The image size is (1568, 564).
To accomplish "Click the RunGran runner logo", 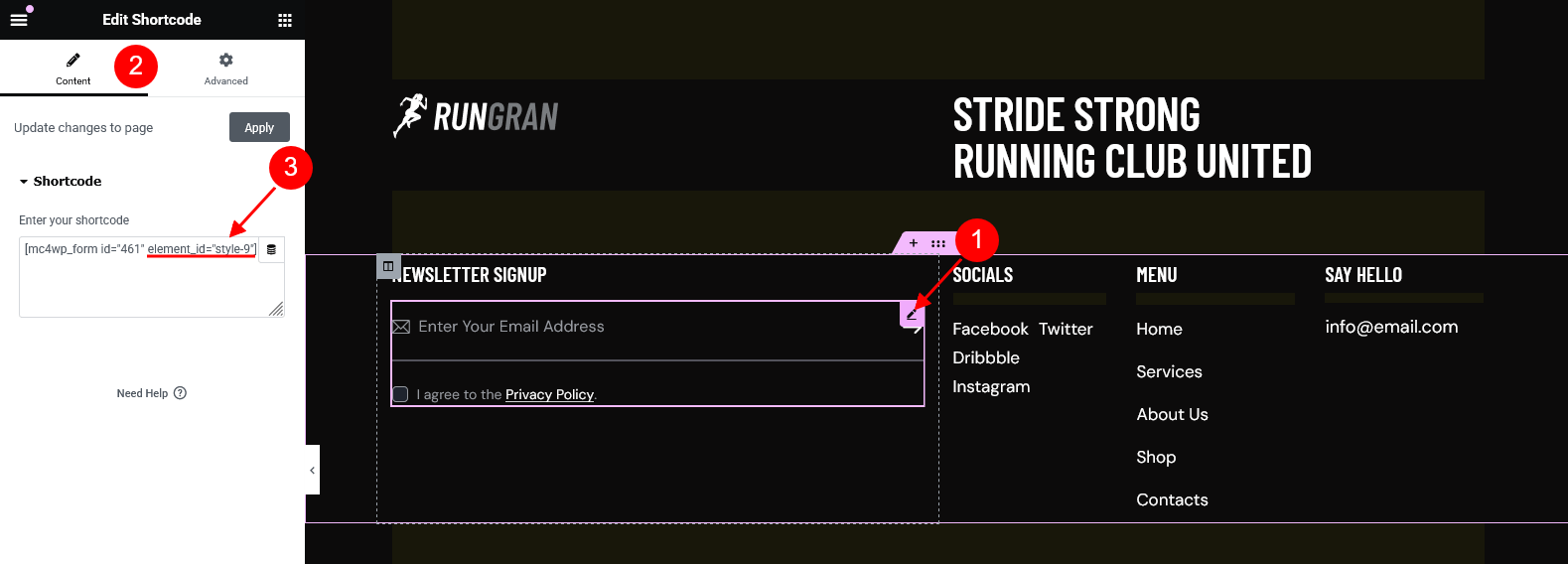I will click(x=476, y=116).
